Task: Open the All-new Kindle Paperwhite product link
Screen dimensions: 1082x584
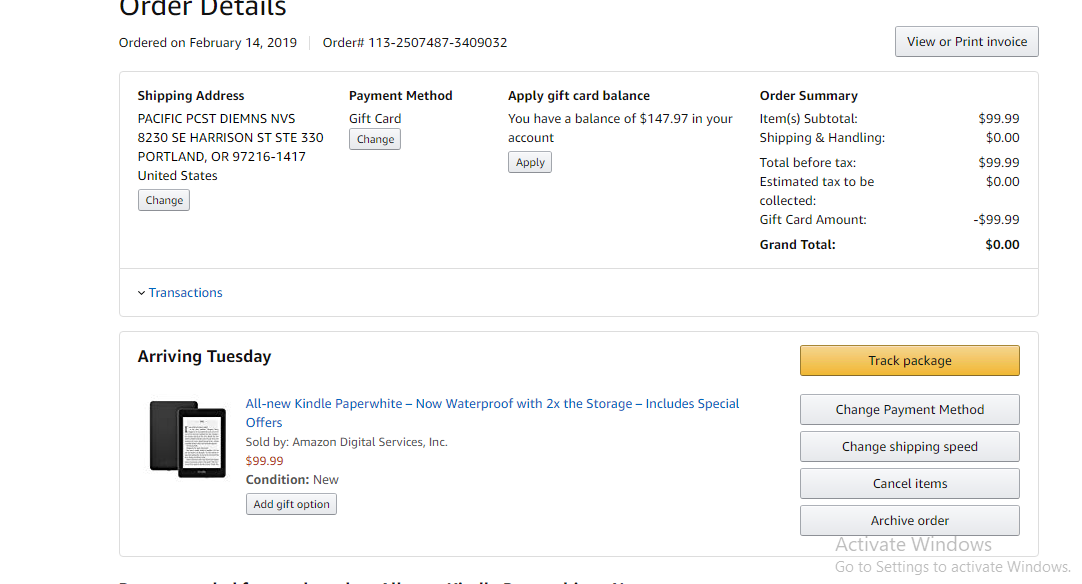Action: coord(492,404)
